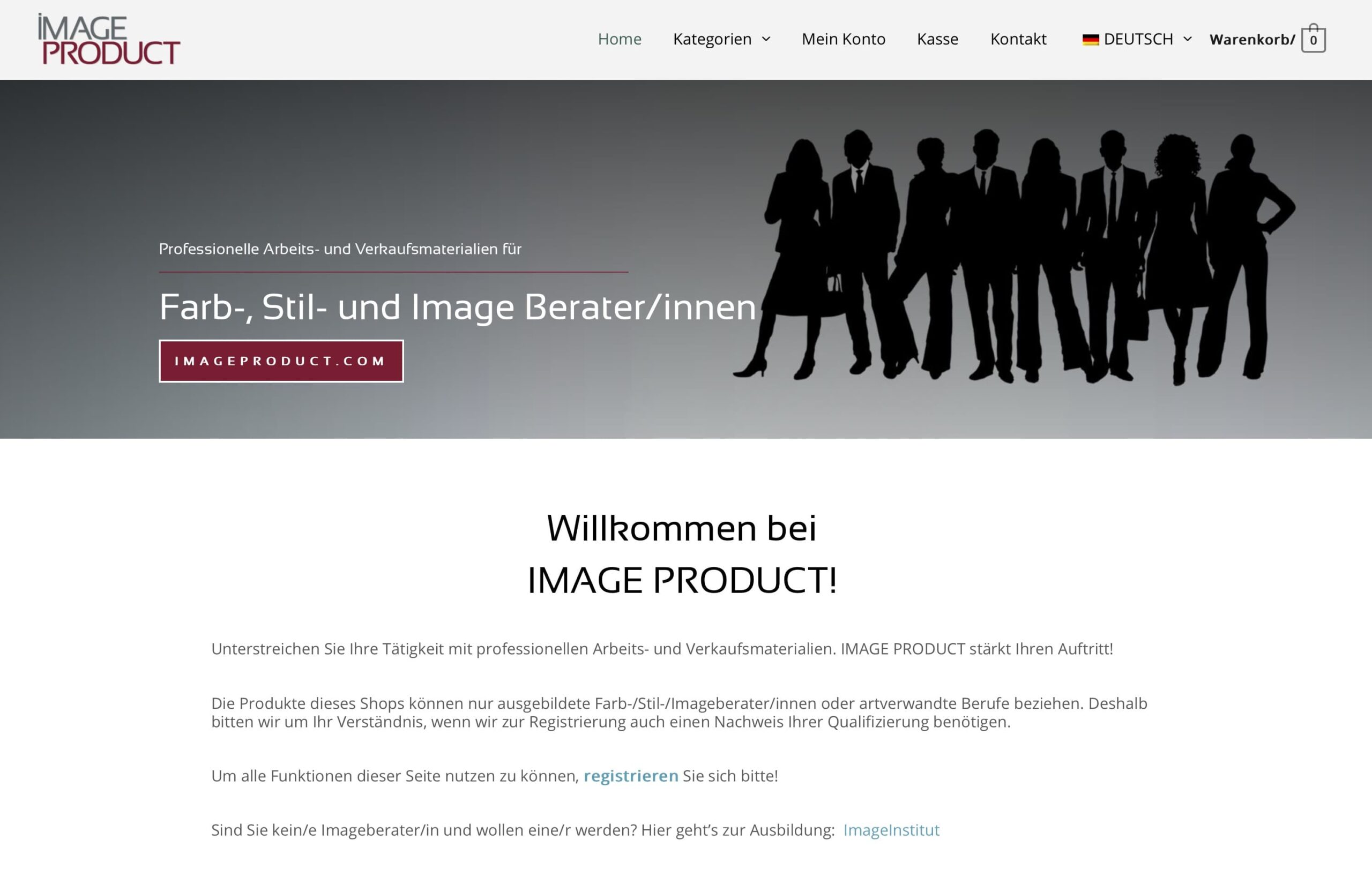Open the ImageInstitut link
The image size is (1372, 870).
(x=891, y=830)
